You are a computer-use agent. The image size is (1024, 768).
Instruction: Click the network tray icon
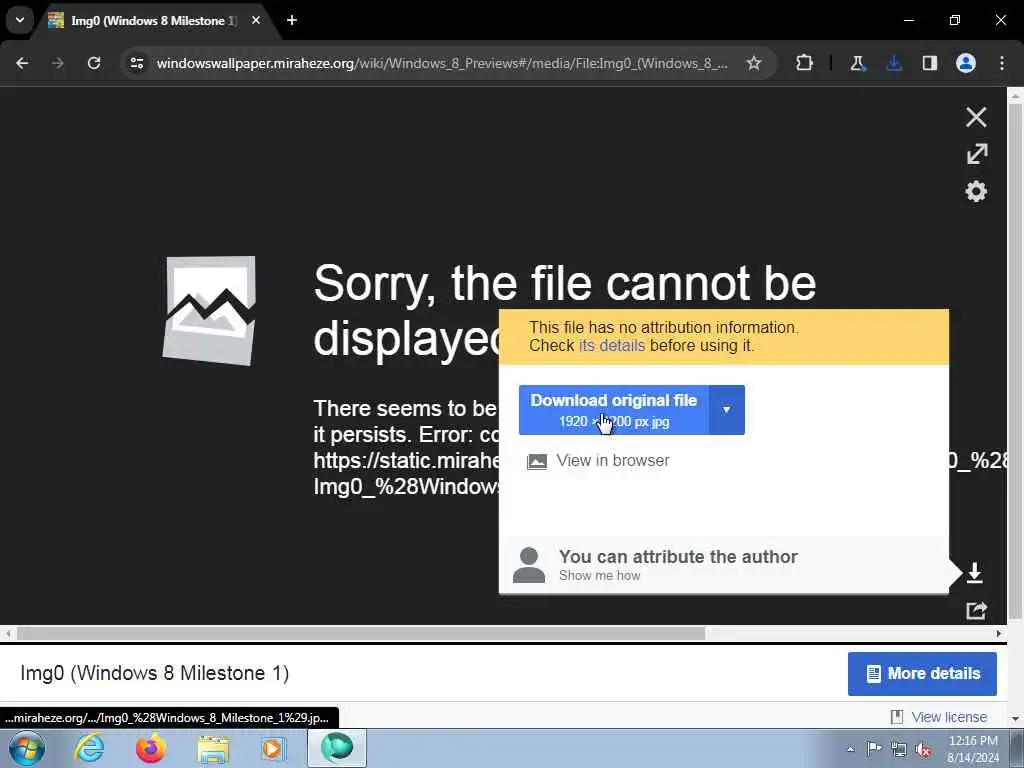click(x=899, y=749)
